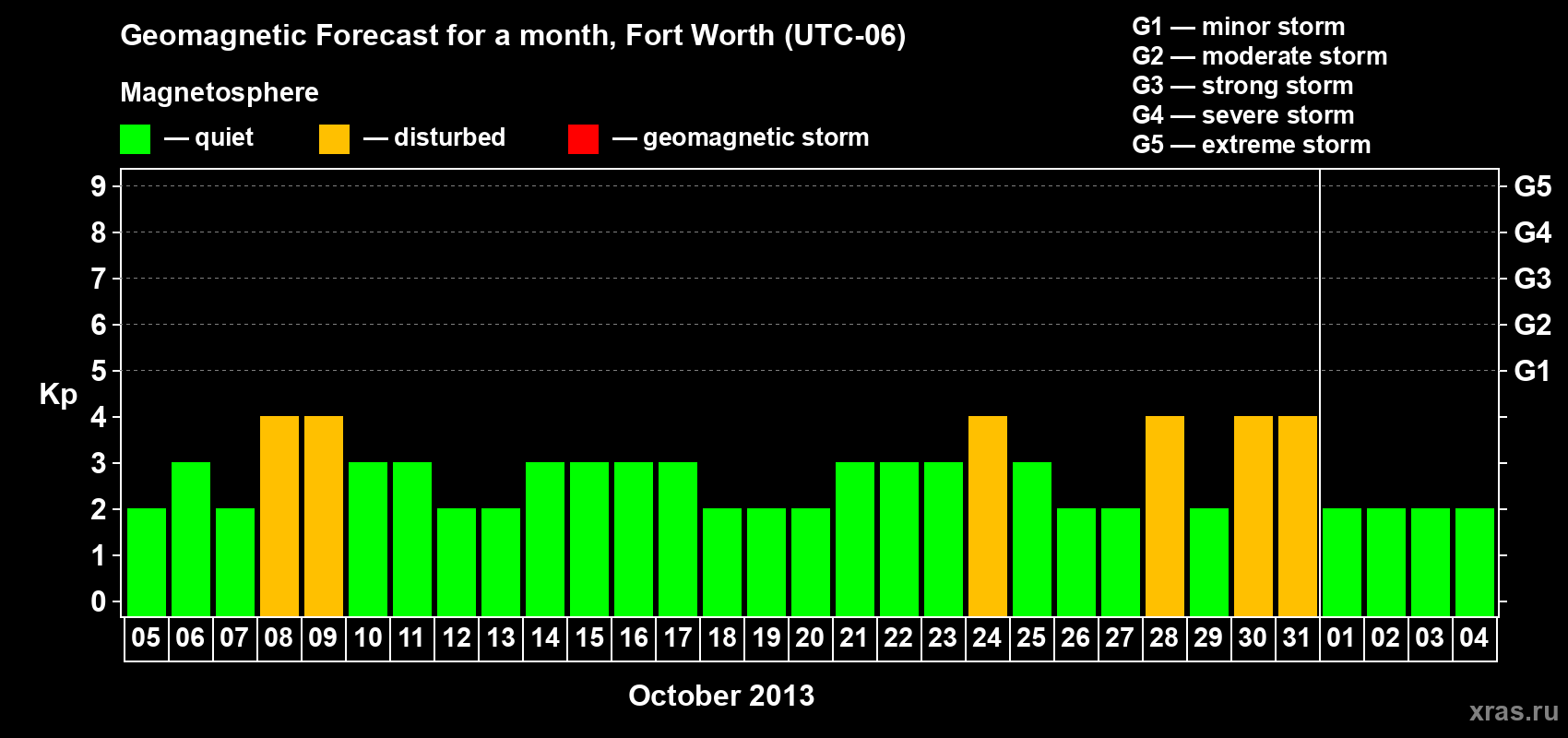Click the G5 extreme storm legend line

point(1252,145)
